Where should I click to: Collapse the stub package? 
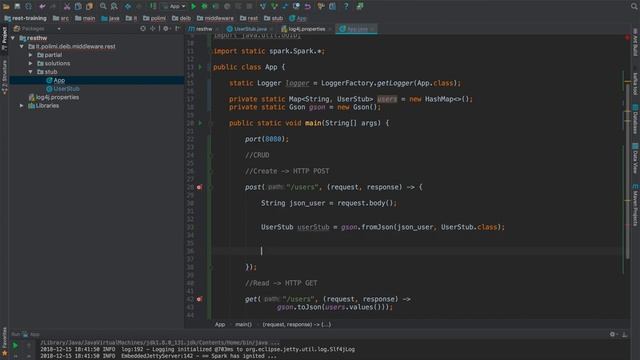(x=31, y=72)
